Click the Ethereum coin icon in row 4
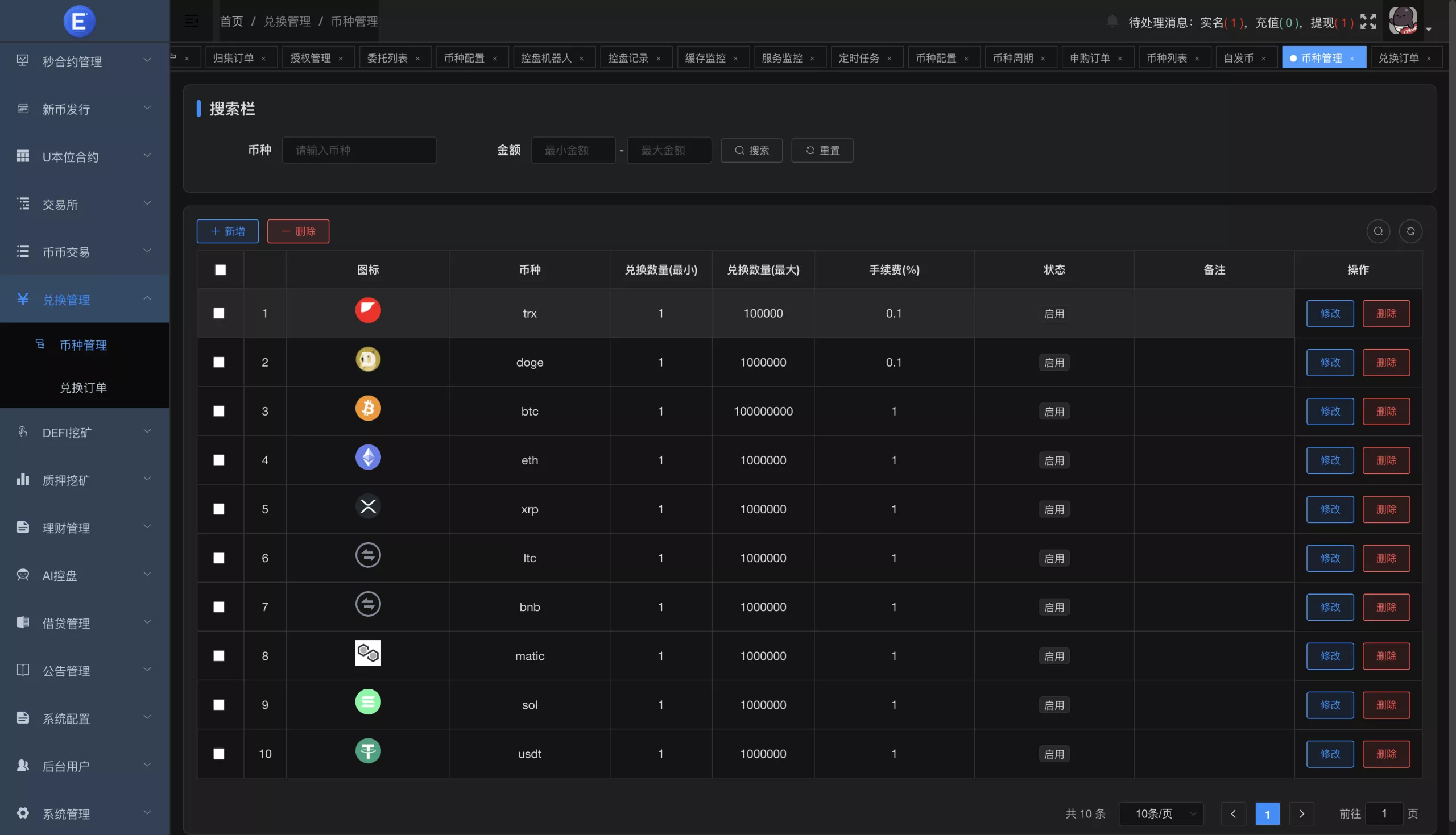The image size is (1456, 835). coord(368,457)
